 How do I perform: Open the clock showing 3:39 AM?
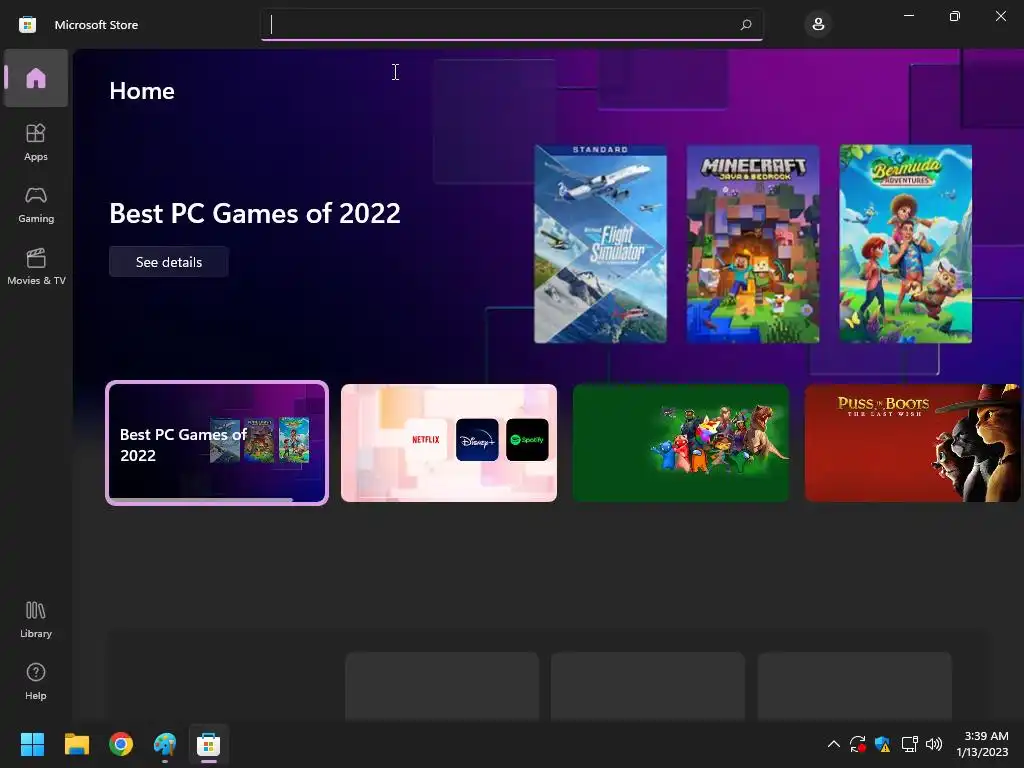pyautogui.click(x=982, y=744)
